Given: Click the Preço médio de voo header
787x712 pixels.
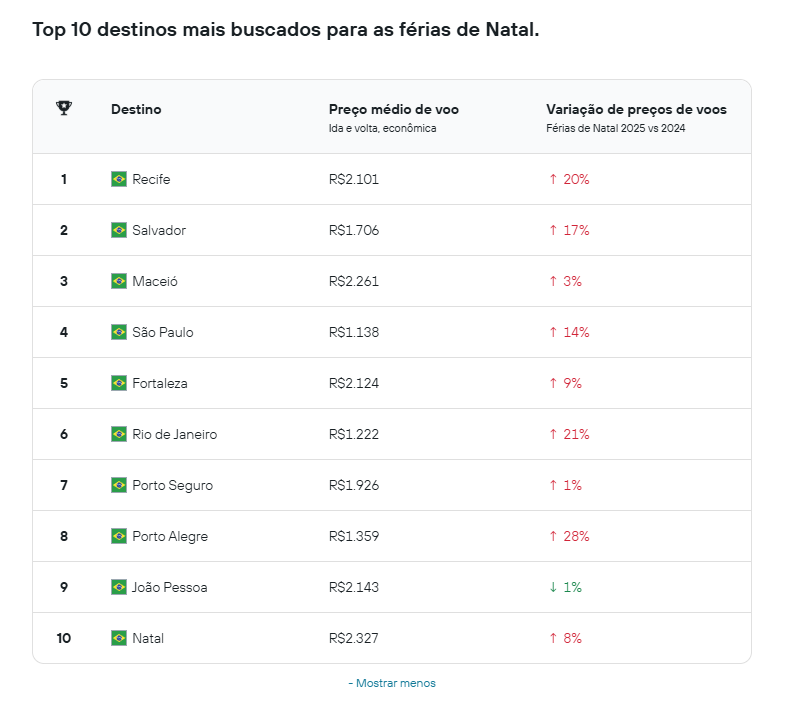Looking at the screenshot, I should click(393, 109).
